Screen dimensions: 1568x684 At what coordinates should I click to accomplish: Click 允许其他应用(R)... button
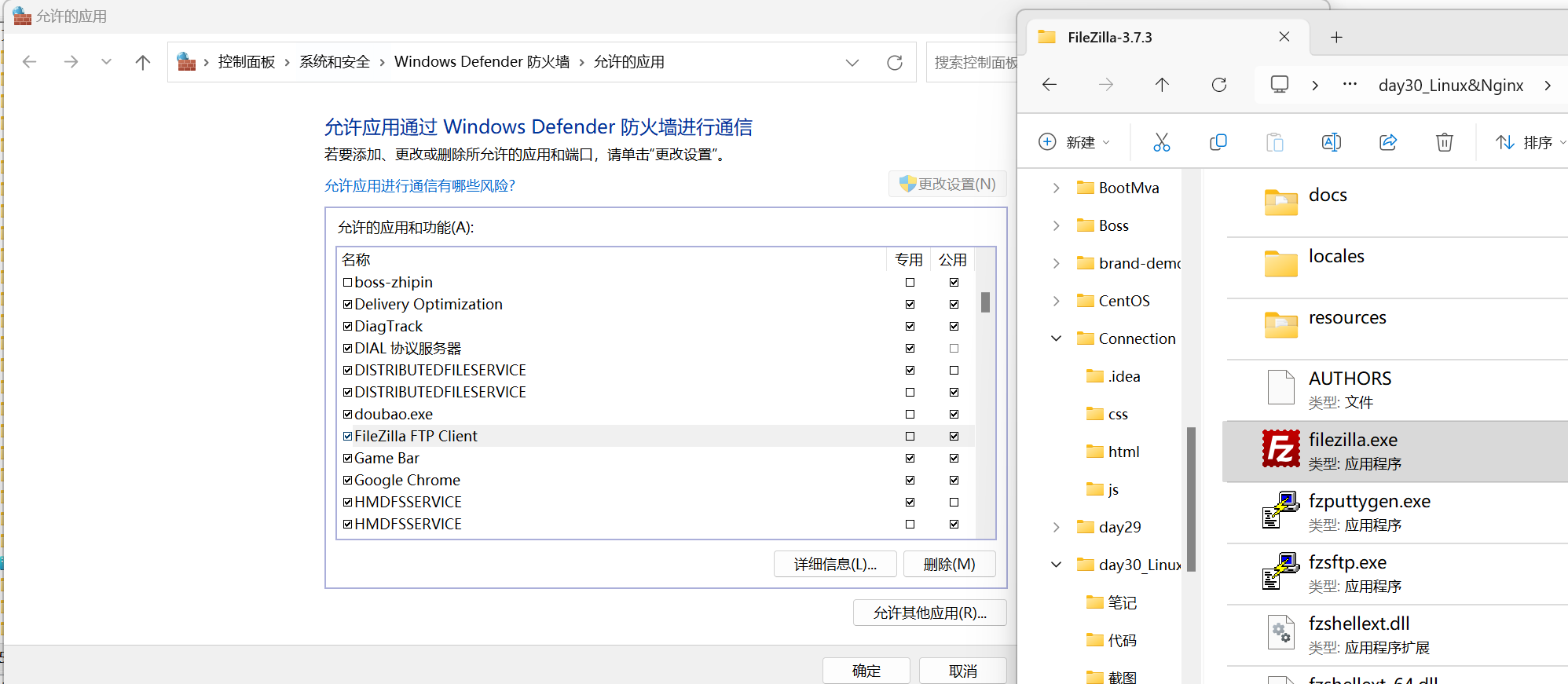929,613
